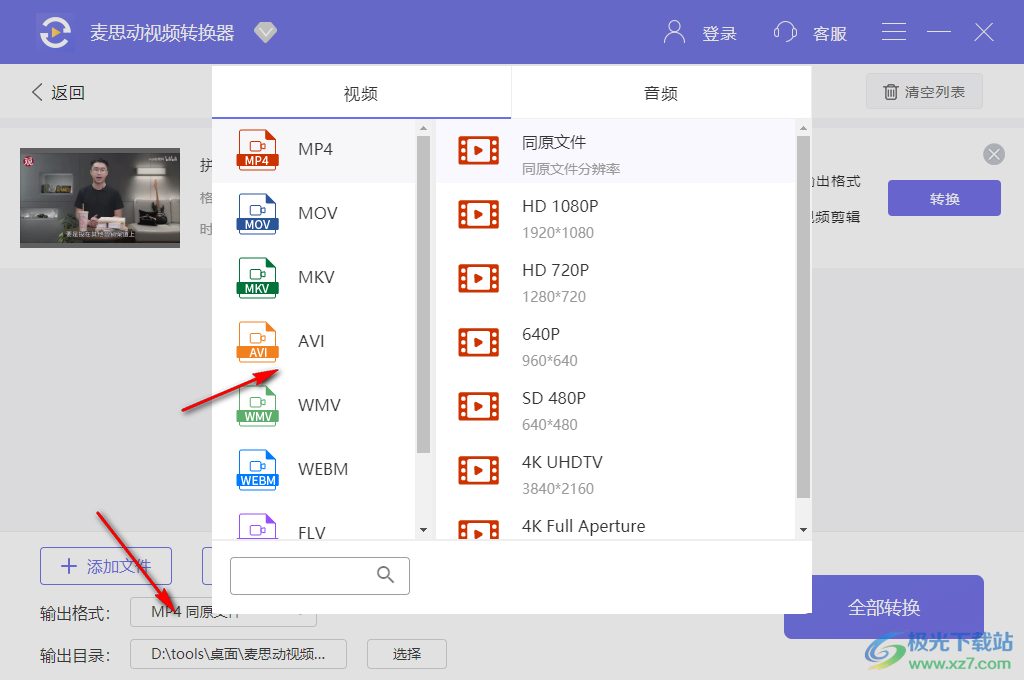1024x680 pixels.
Task: Click film icon beside HD 720P
Action: [478, 278]
